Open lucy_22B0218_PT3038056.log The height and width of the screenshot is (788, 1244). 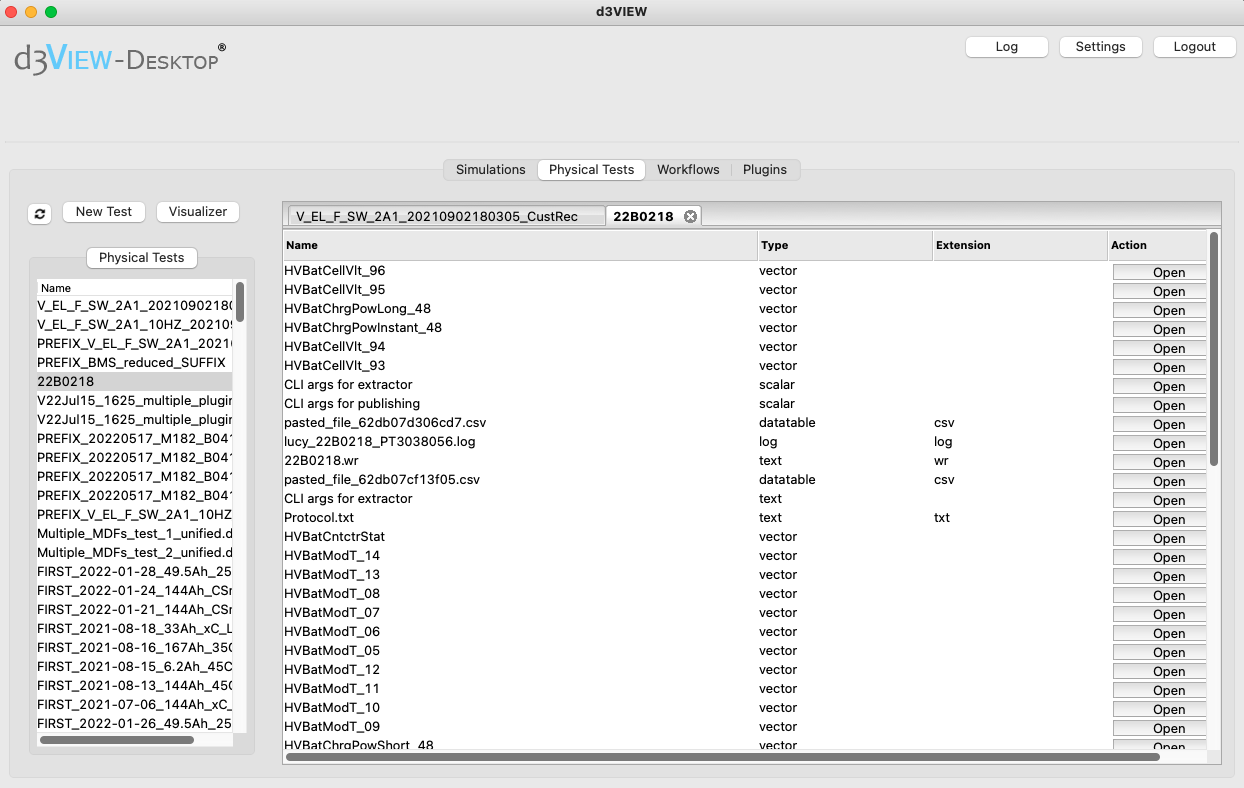pos(1160,443)
